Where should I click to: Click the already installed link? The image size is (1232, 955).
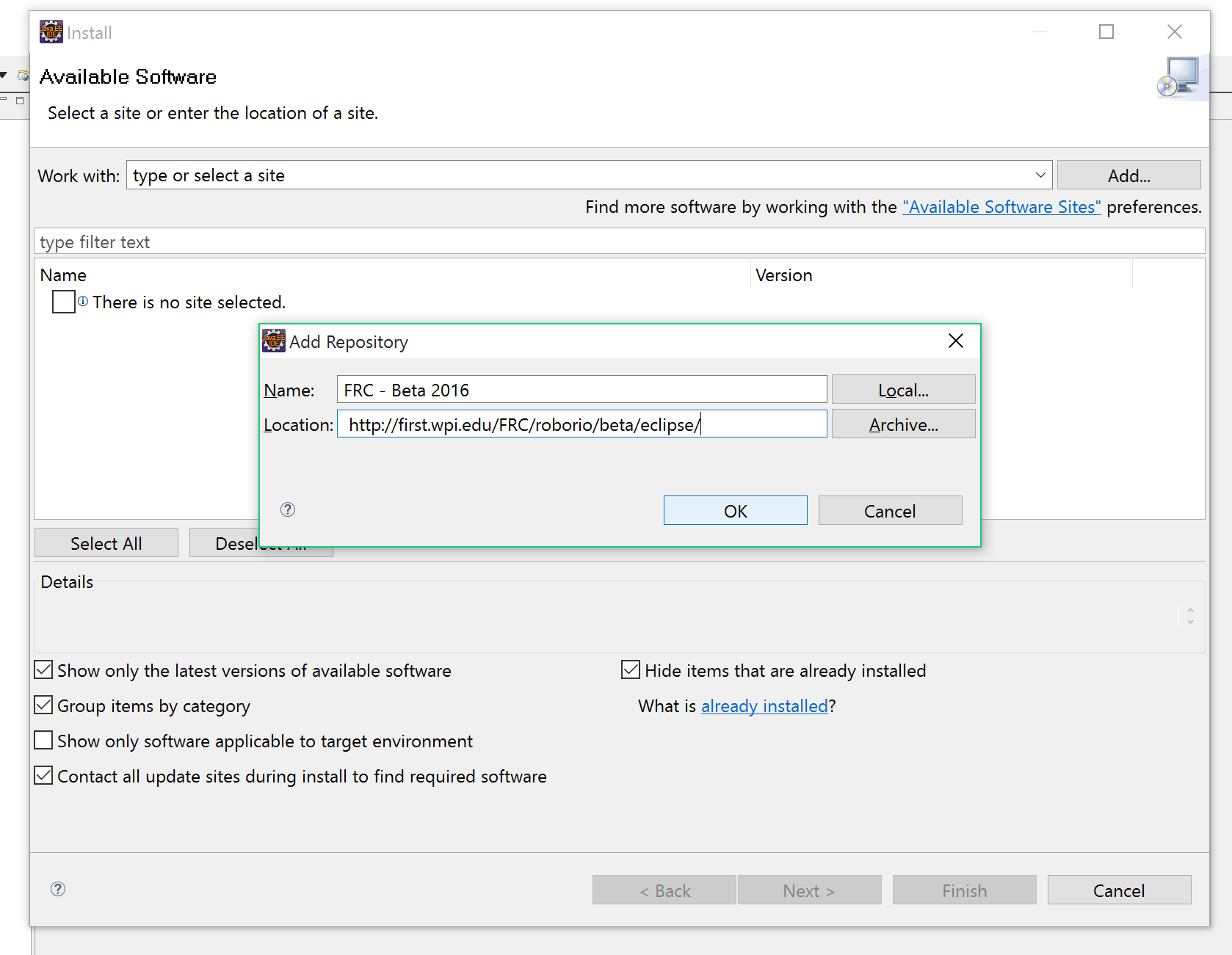(x=764, y=705)
